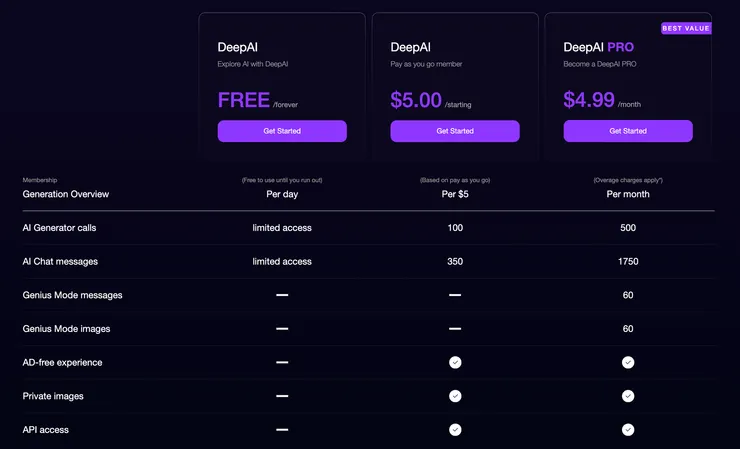Image resolution: width=740 pixels, height=449 pixels.
Task: Click Private images checkmark in PRO column
Action: pyautogui.click(x=628, y=396)
